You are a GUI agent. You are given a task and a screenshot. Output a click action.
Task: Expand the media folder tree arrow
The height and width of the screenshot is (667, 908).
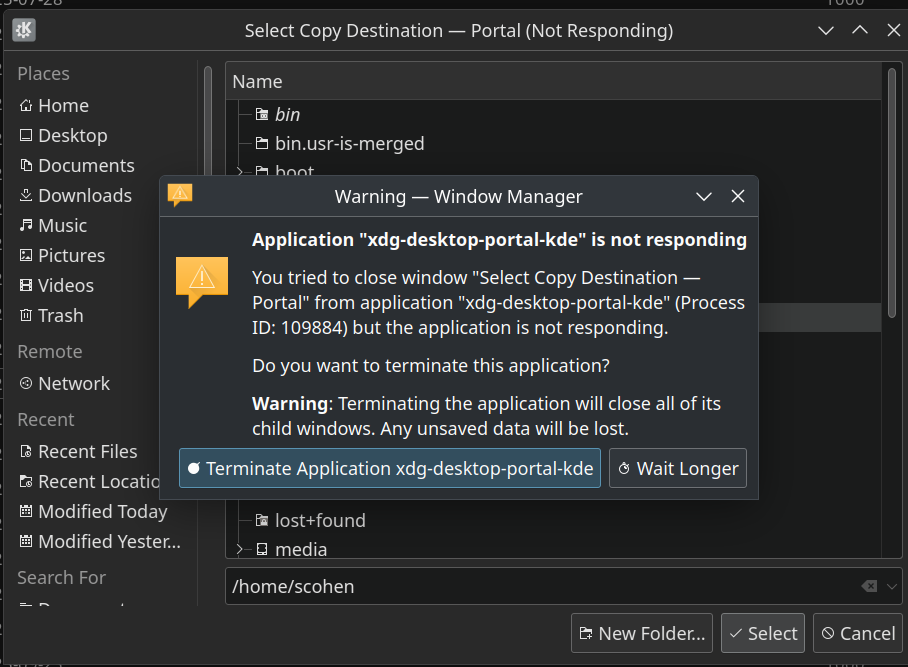point(240,549)
